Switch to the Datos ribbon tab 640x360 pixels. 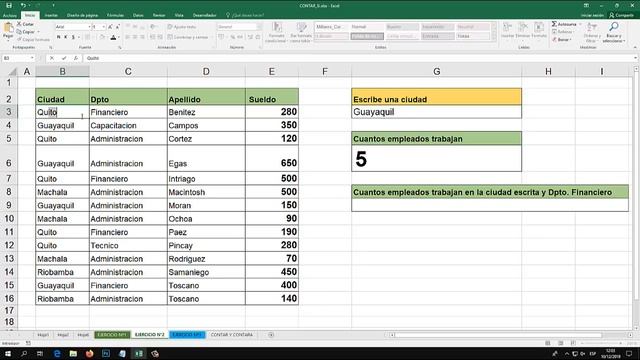tap(138, 15)
